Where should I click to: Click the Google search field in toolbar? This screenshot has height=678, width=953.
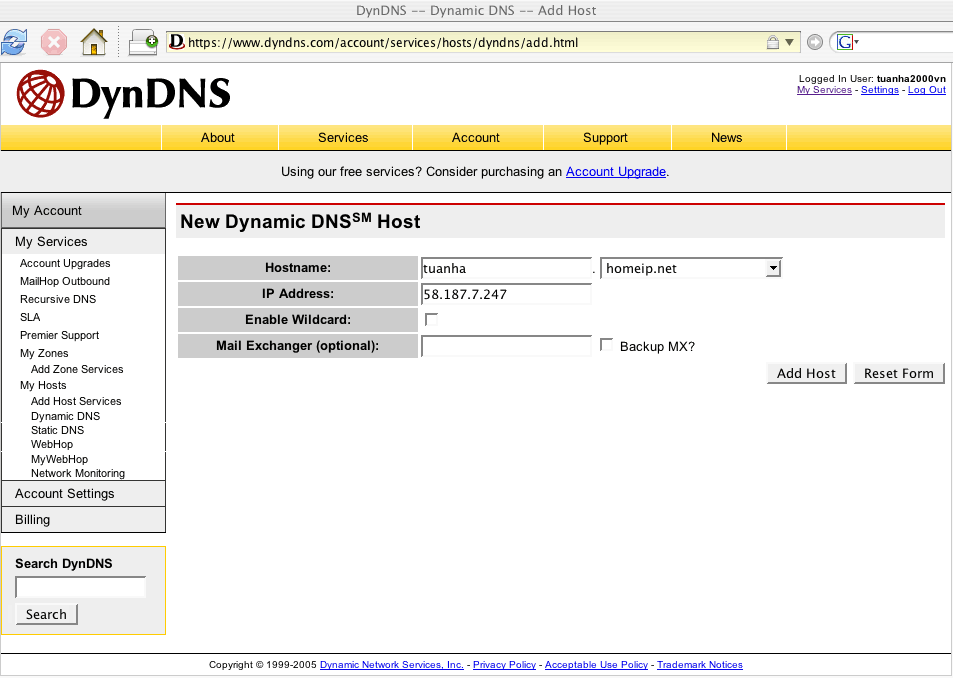907,43
